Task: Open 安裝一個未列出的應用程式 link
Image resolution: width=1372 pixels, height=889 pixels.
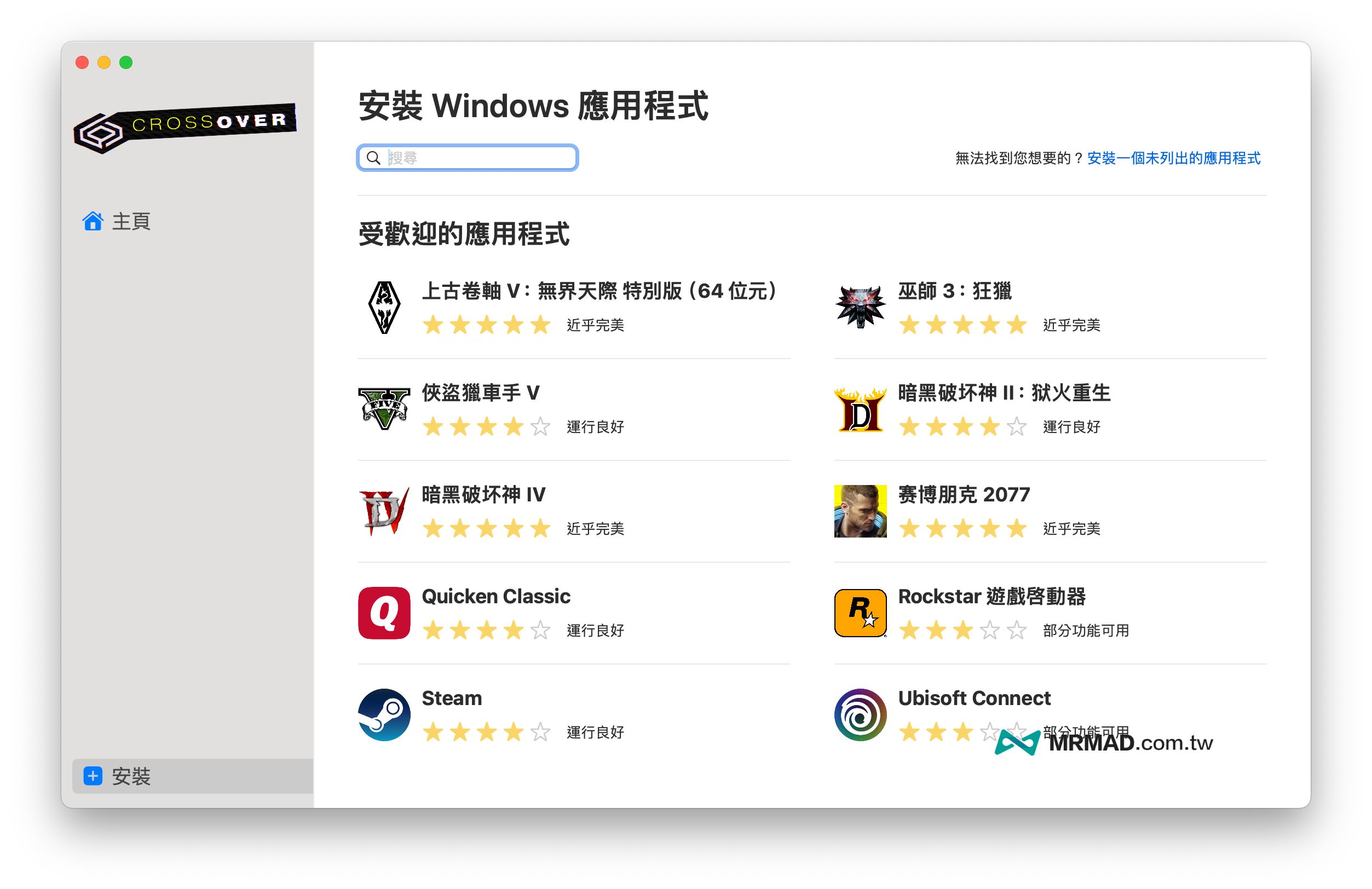Action: click(1173, 158)
